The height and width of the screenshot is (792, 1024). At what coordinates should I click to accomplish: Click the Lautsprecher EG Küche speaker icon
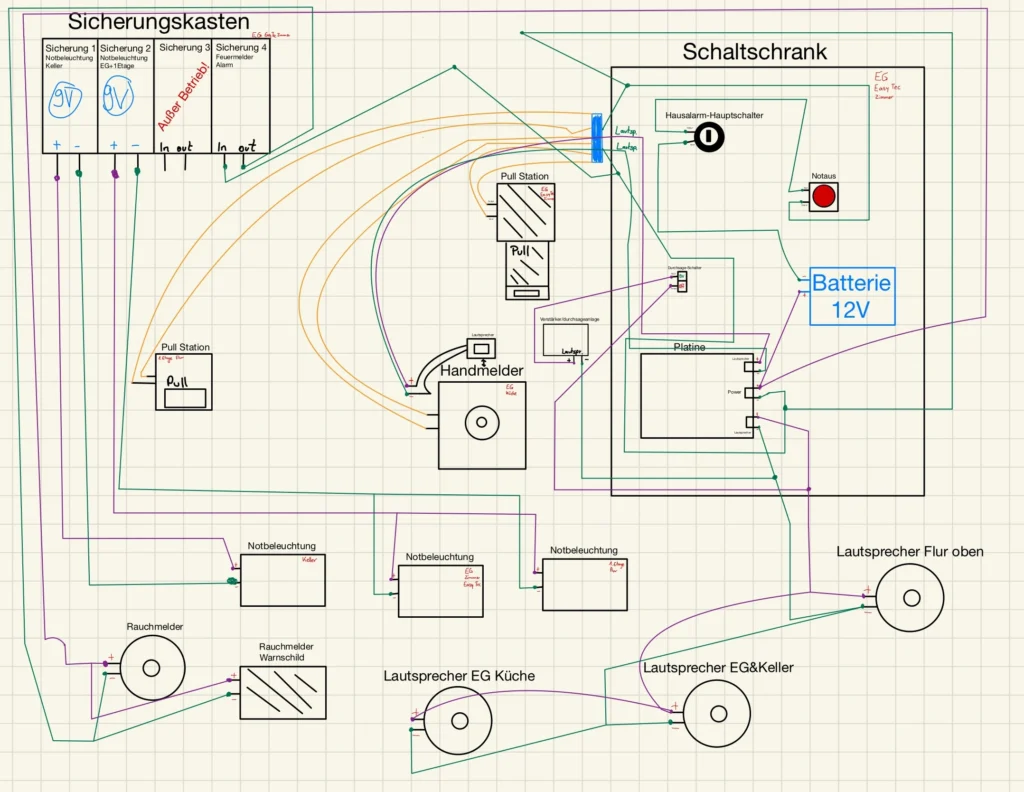[x=460, y=722]
